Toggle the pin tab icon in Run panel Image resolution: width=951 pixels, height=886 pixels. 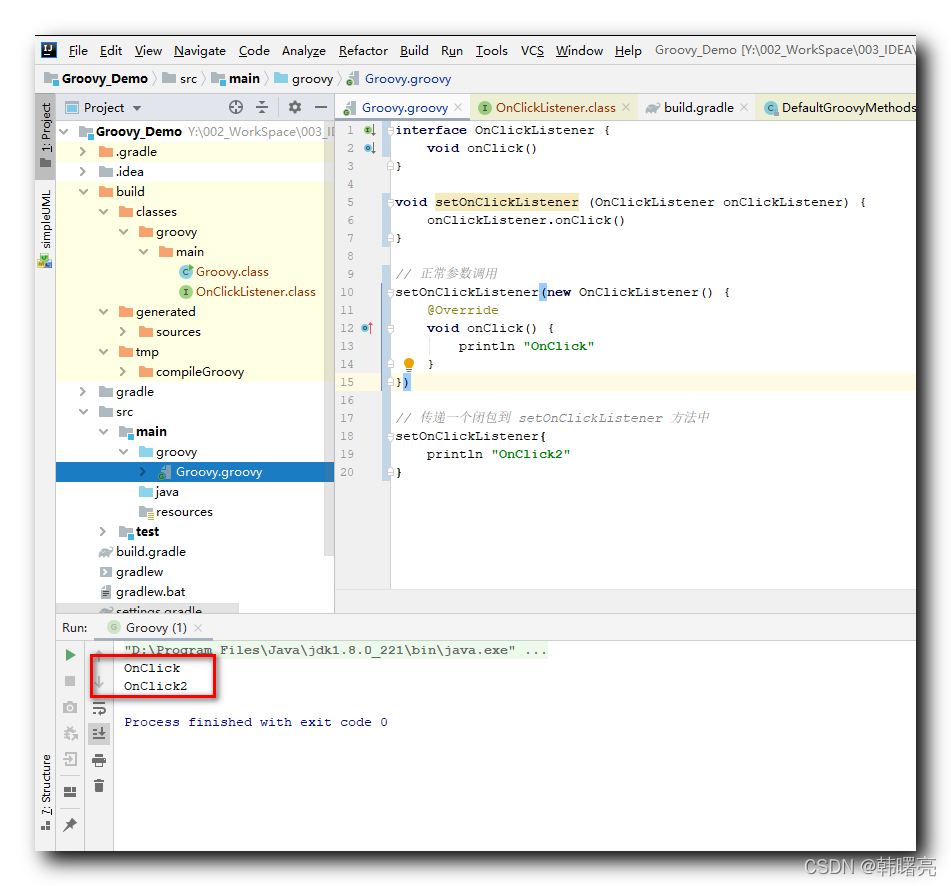pos(70,824)
